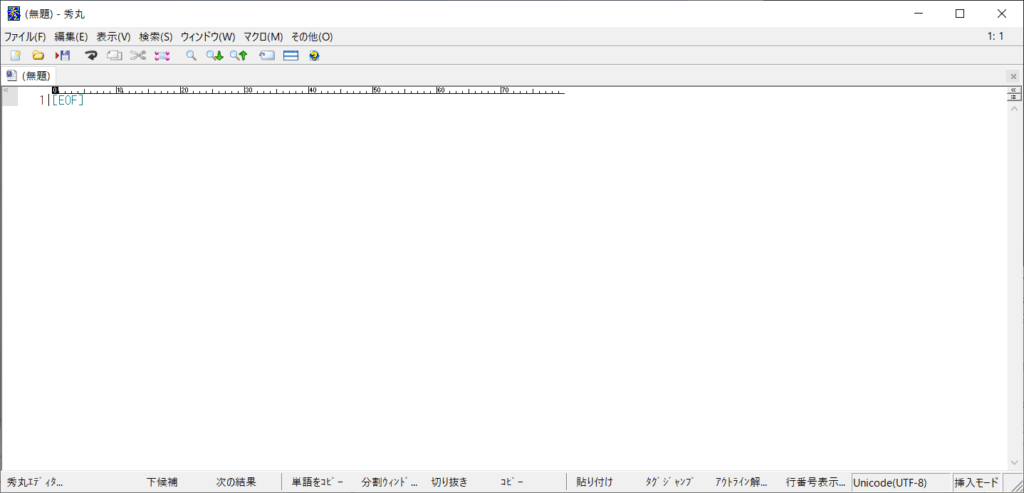The height and width of the screenshot is (493, 1024).
Task: Click the split window toolbar icon
Action: 291,56
